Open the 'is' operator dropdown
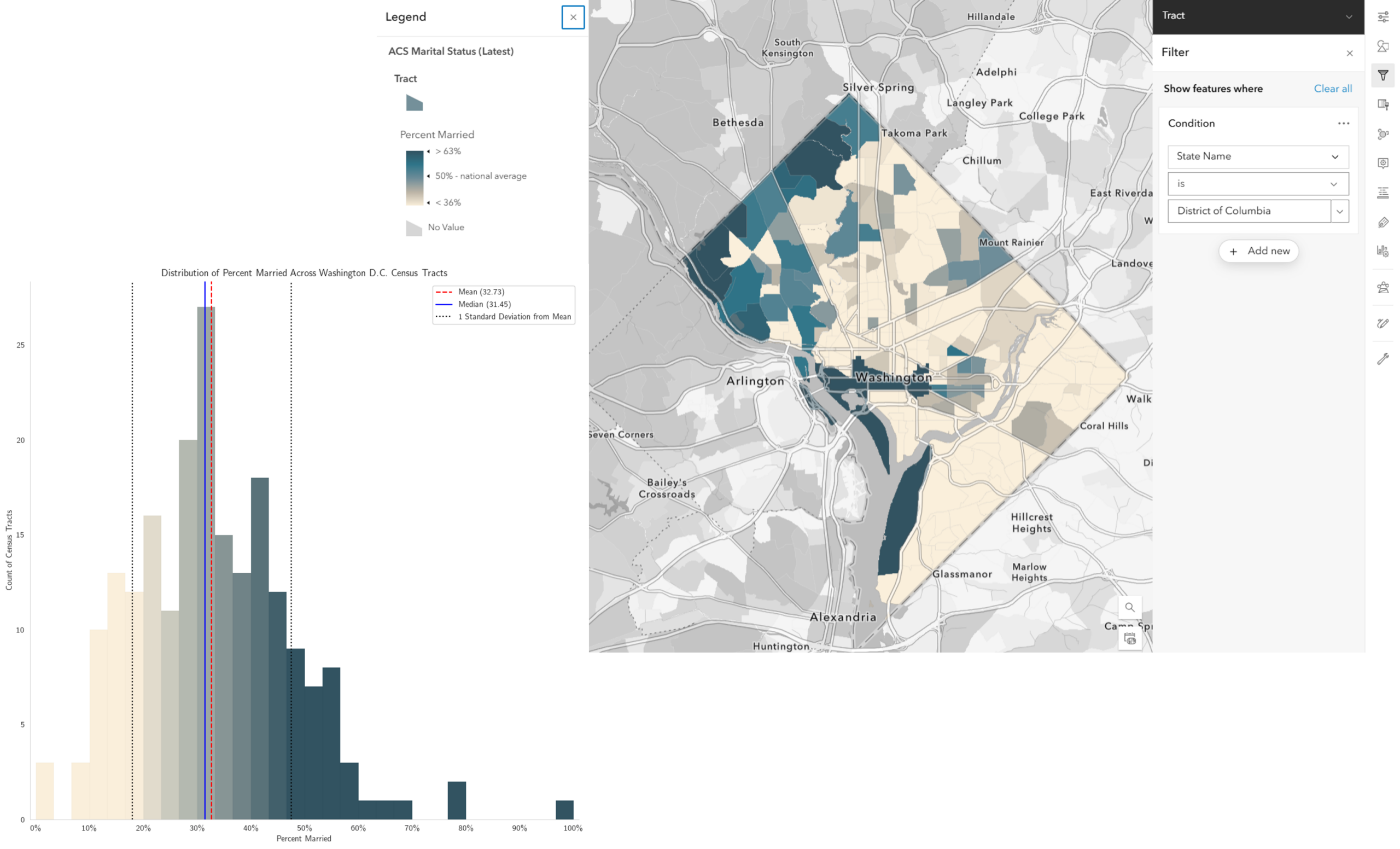The width and height of the screenshot is (1400, 849). tap(1257, 184)
